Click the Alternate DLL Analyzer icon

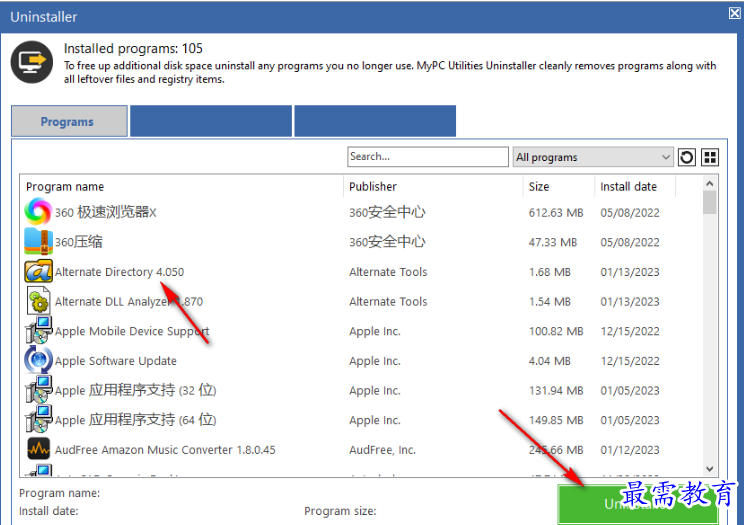click(38, 301)
